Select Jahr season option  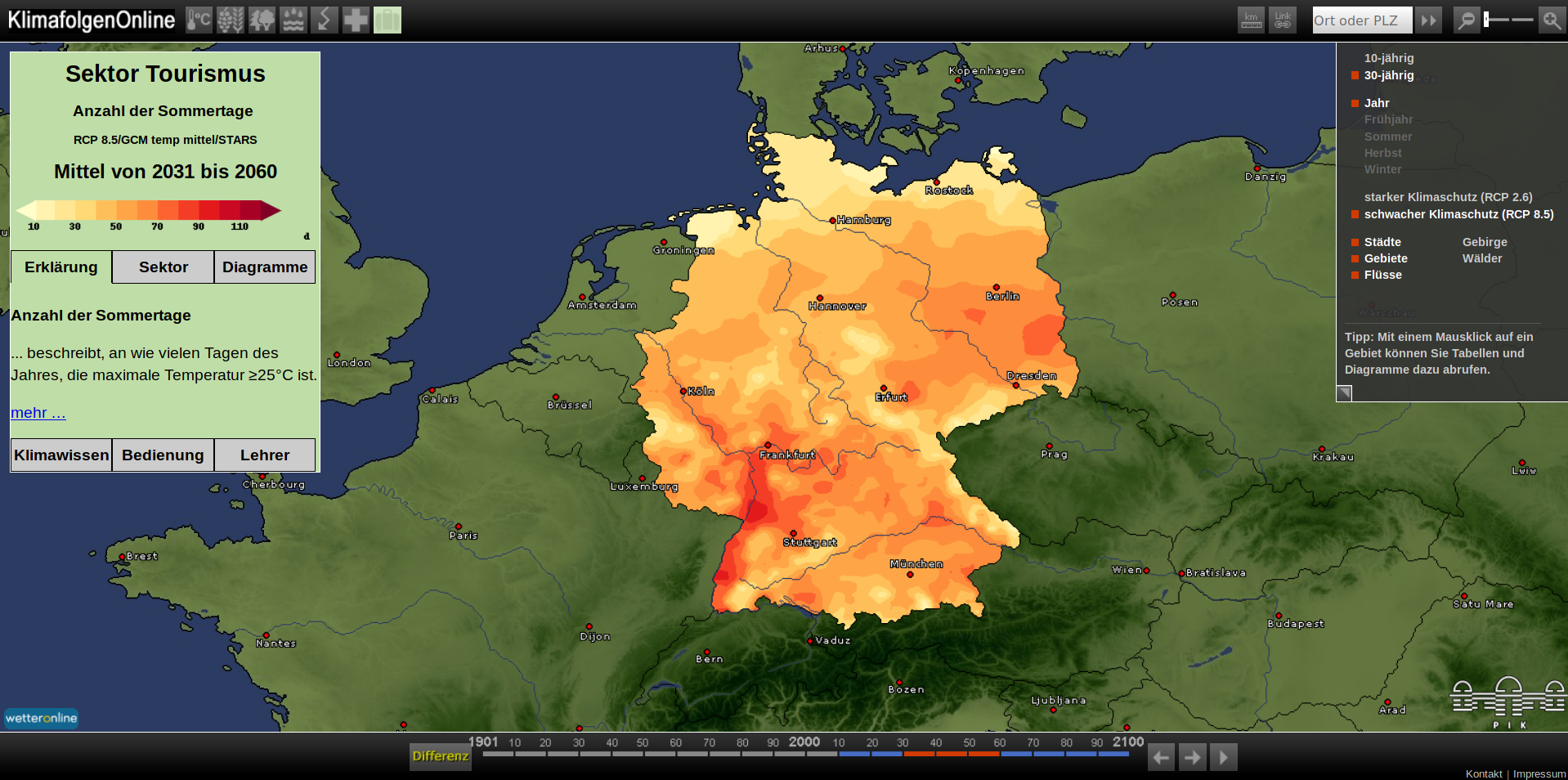[1376, 103]
